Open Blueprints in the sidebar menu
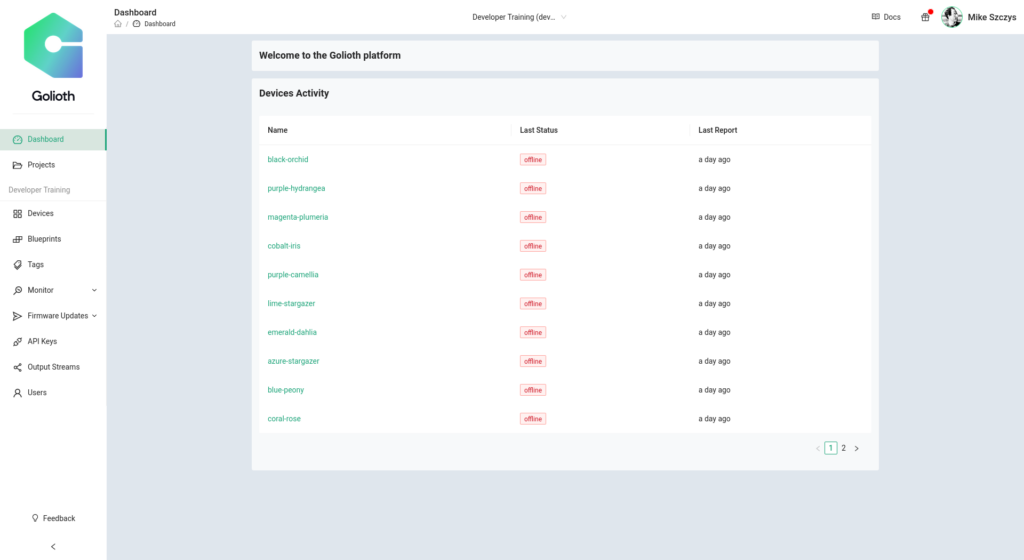 coord(44,239)
